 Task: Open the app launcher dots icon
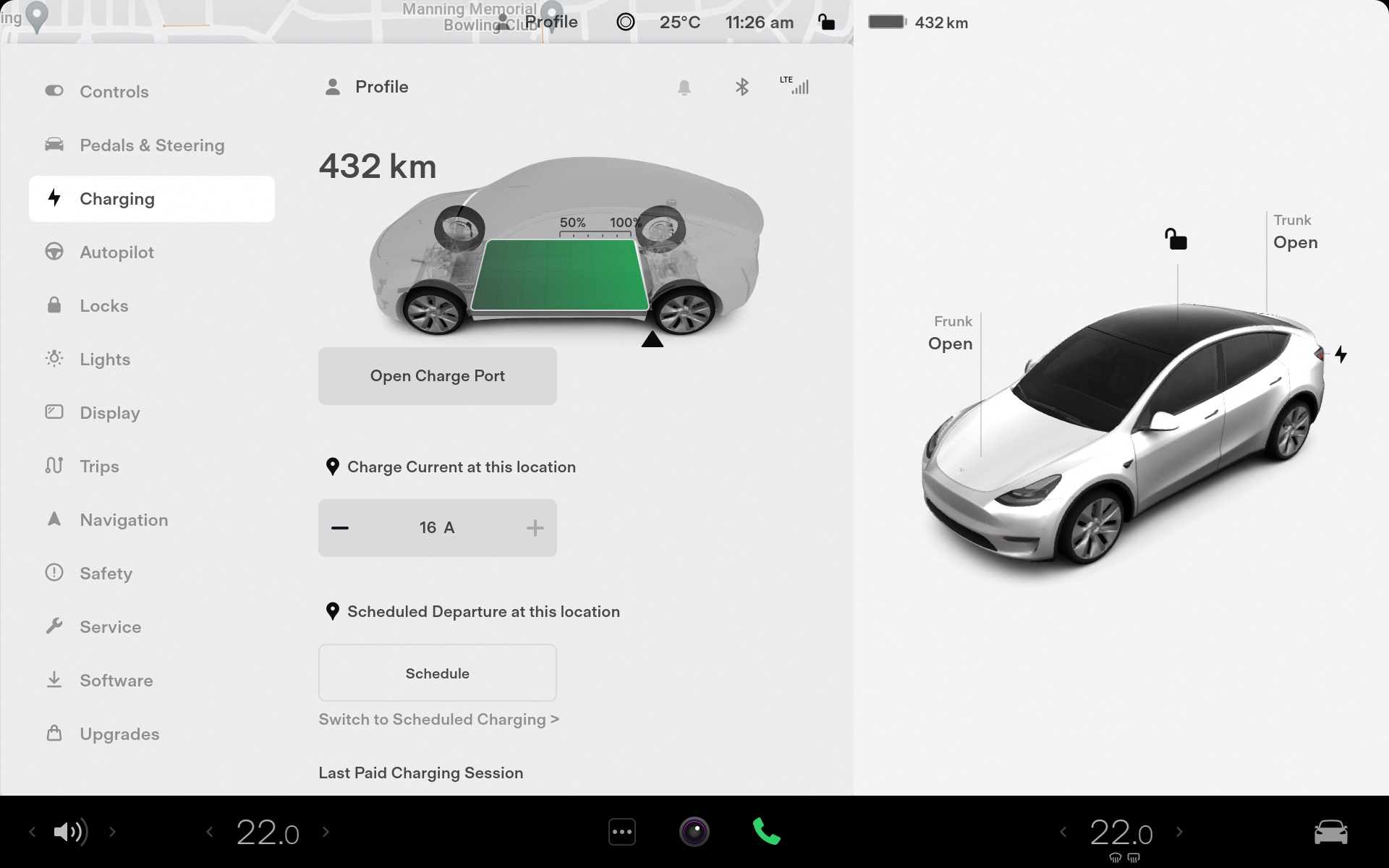pos(622,832)
